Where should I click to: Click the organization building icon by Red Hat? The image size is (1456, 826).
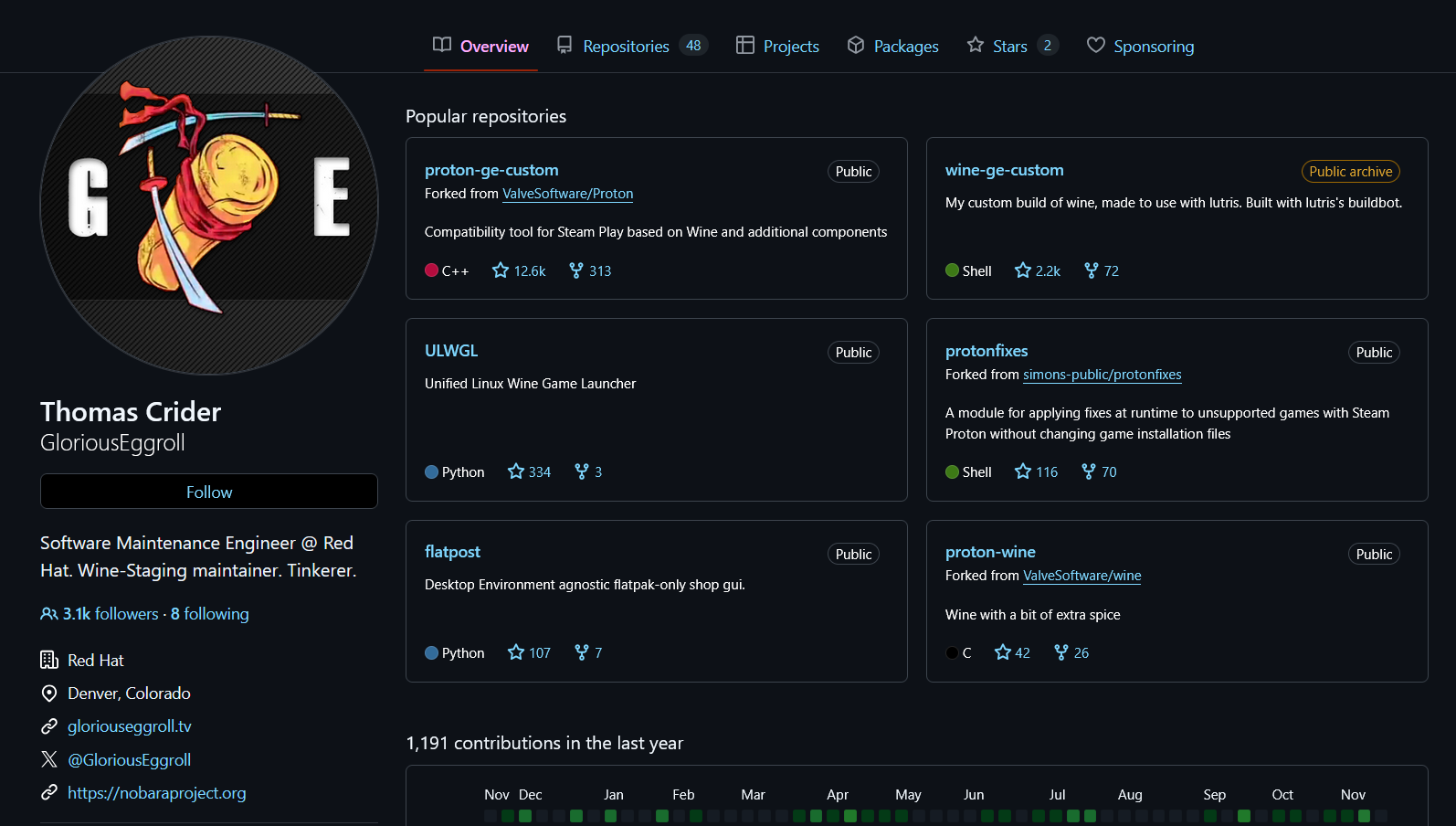[49, 660]
